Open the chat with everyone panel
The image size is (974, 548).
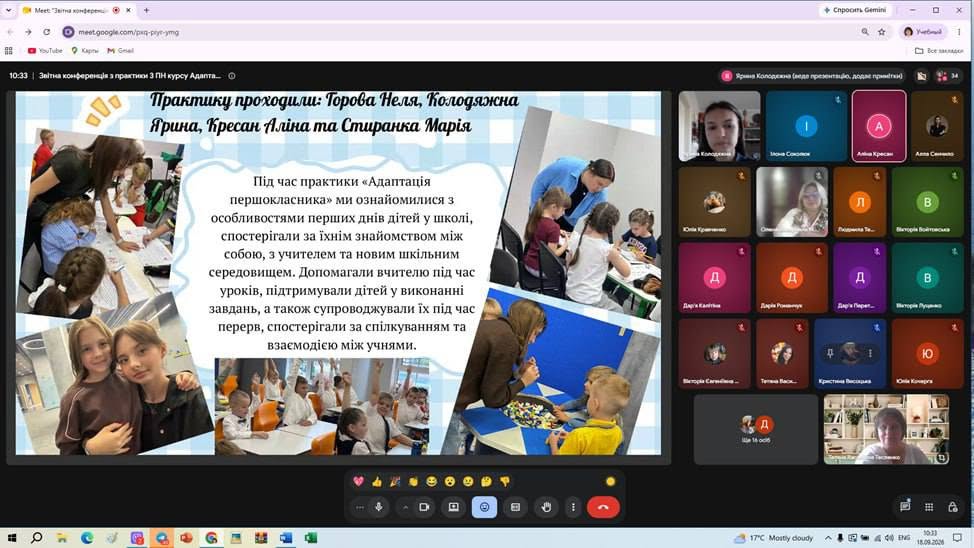[905, 507]
